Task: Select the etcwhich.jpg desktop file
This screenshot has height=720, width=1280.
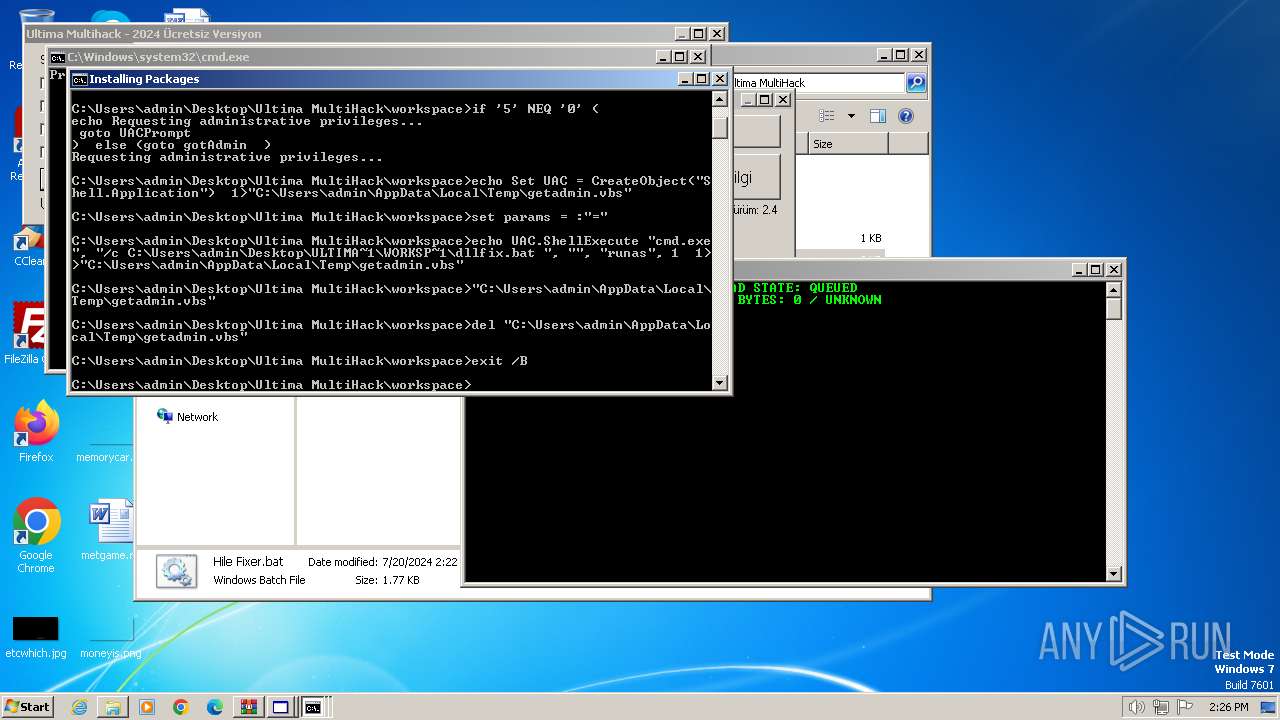Action: click(x=35, y=637)
